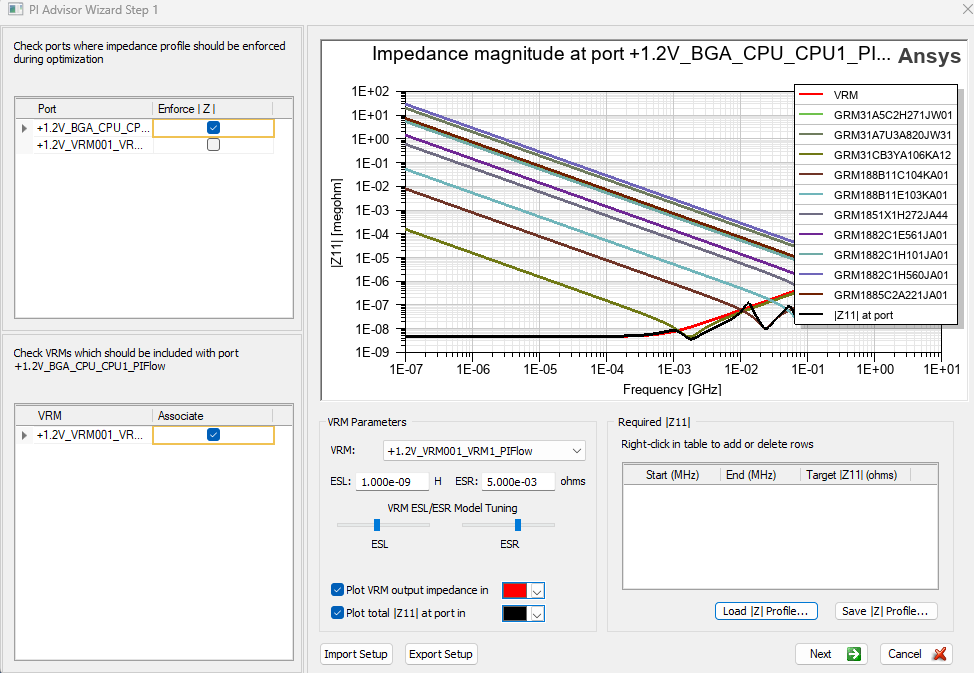Click the Save |Z| Profile button
This screenshot has width=974, height=673.
coord(885,611)
